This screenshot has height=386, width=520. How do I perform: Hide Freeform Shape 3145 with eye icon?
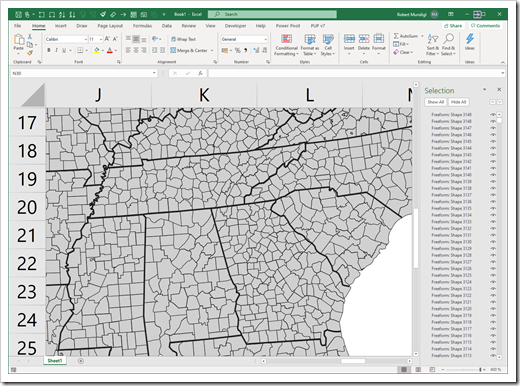tap(493, 141)
